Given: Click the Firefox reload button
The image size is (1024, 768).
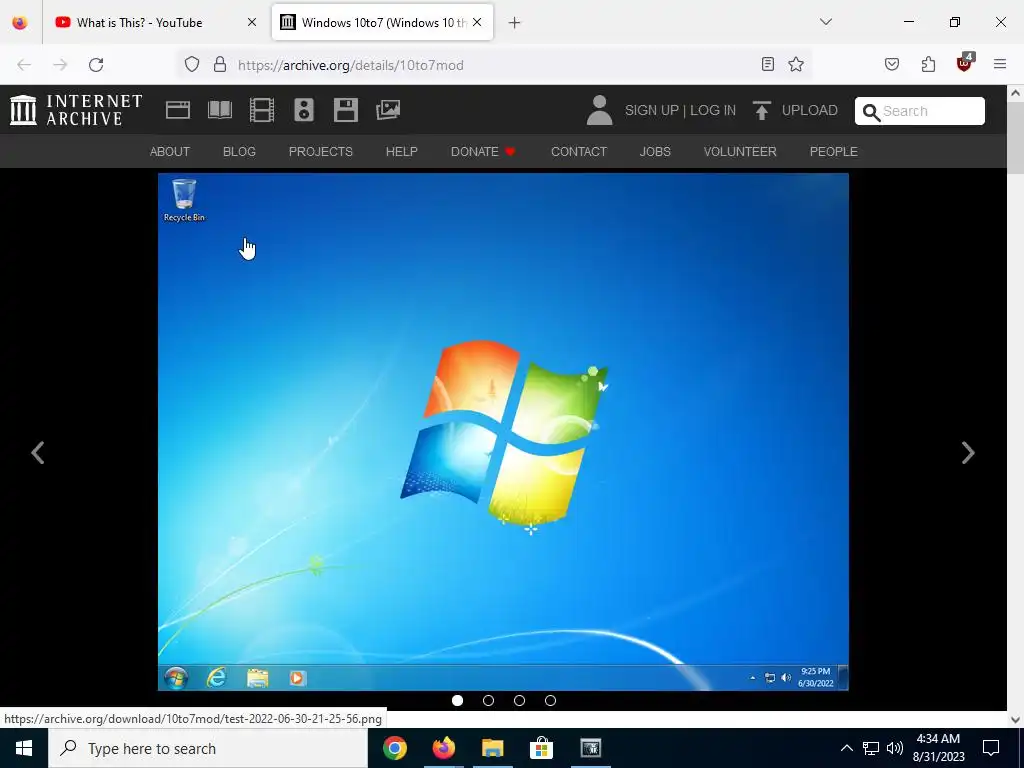Looking at the screenshot, I should click(x=96, y=65).
